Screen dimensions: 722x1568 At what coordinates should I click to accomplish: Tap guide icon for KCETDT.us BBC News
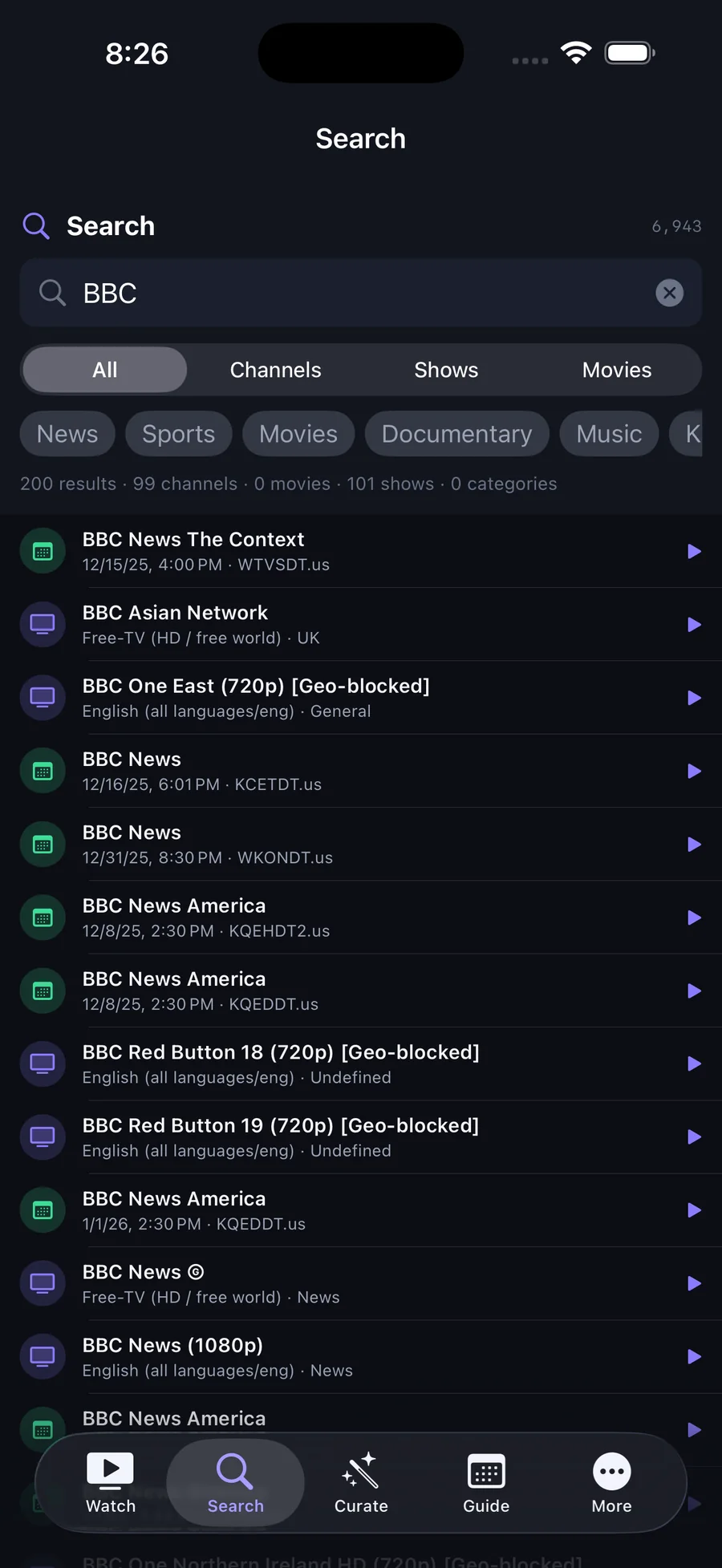(x=43, y=771)
